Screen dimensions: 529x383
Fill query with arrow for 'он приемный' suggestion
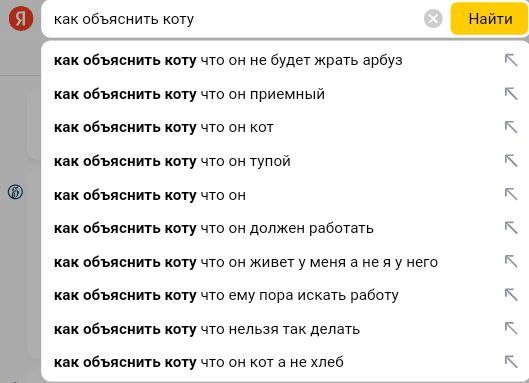[x=511, y=93]
